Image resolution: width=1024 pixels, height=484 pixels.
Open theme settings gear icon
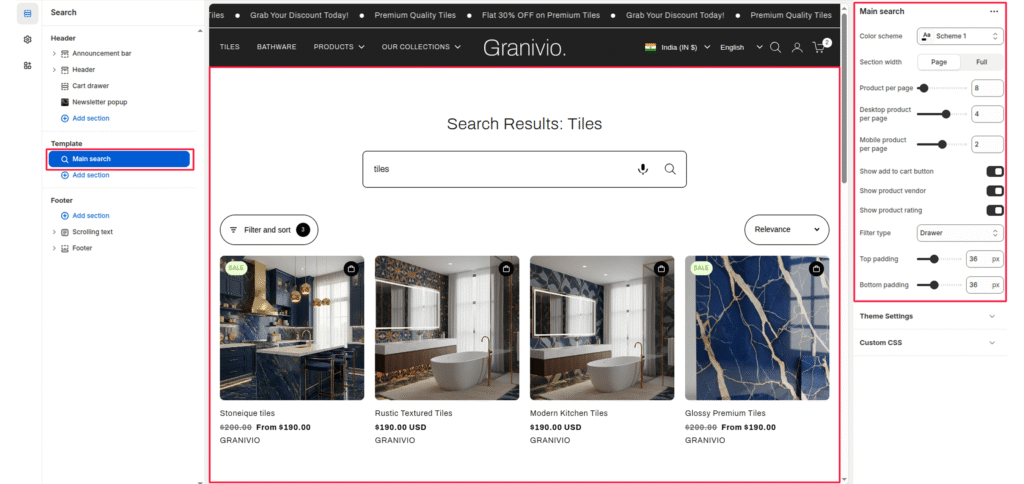(26, 39)
